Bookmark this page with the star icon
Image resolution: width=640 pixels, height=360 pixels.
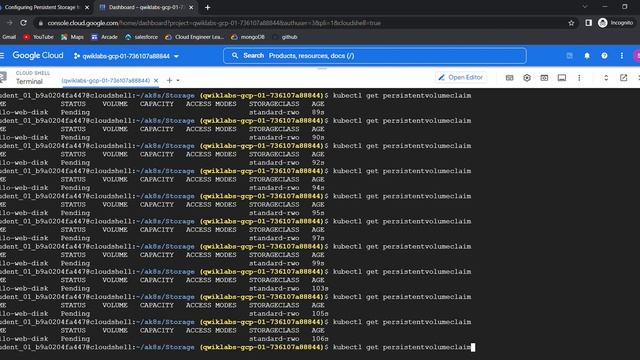571,23
